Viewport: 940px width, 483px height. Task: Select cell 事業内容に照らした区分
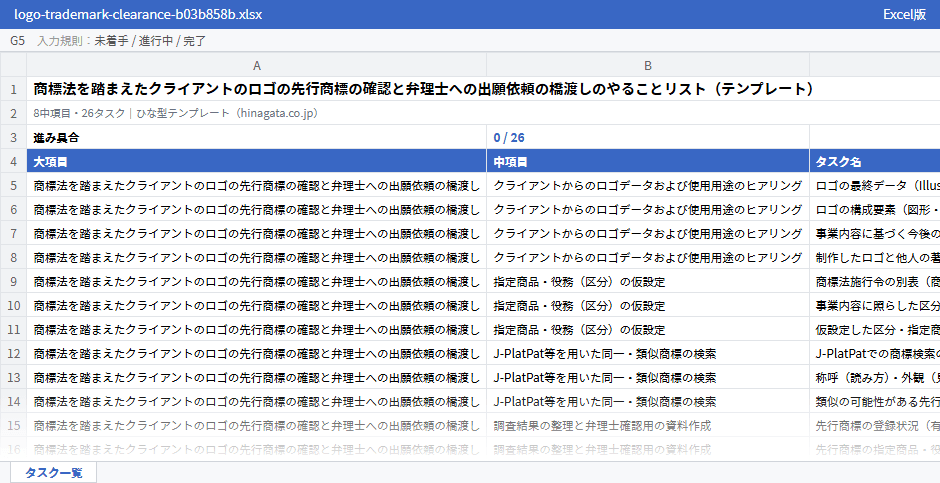[875, 305]
